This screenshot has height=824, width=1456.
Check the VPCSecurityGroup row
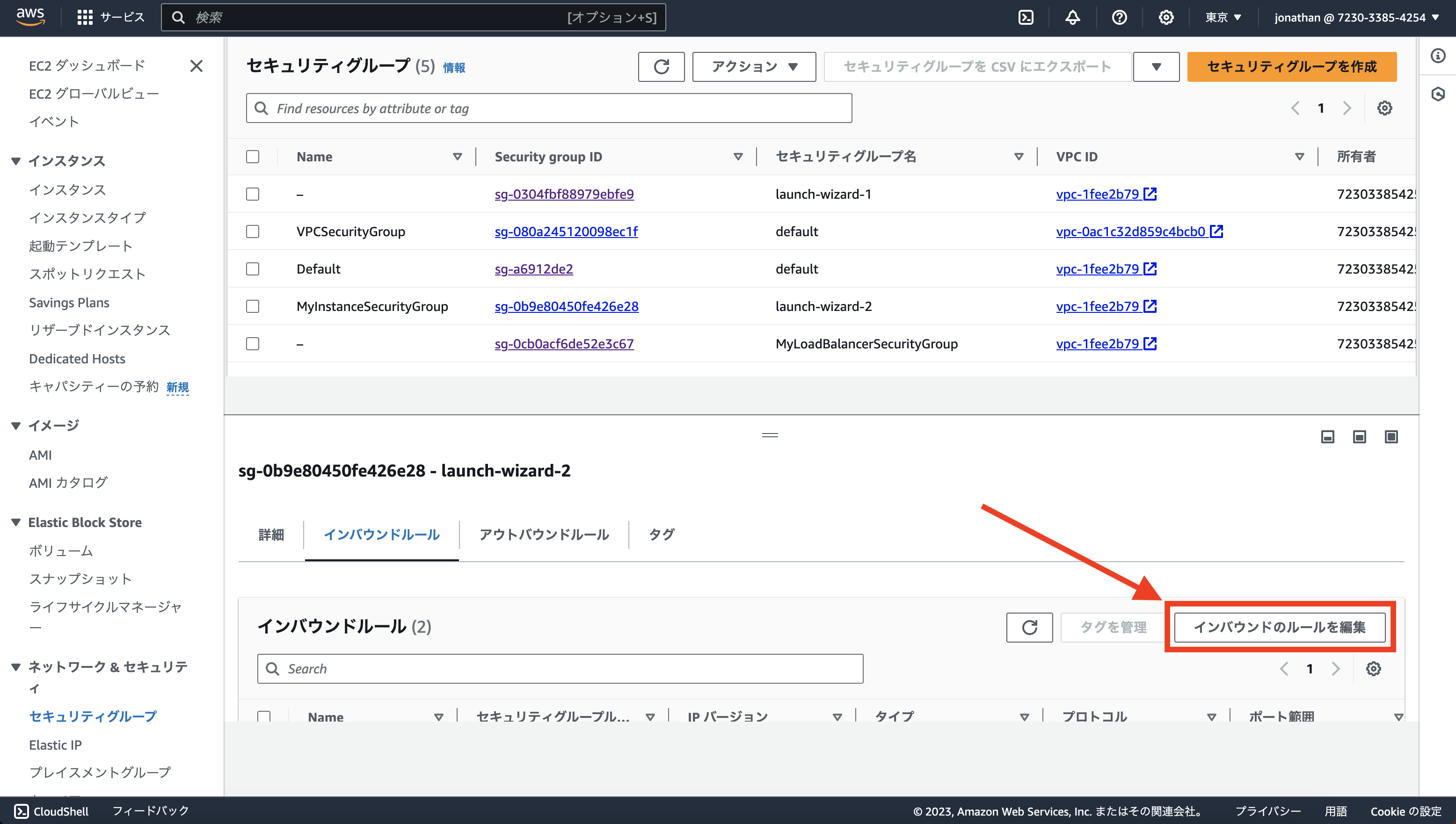253,231
